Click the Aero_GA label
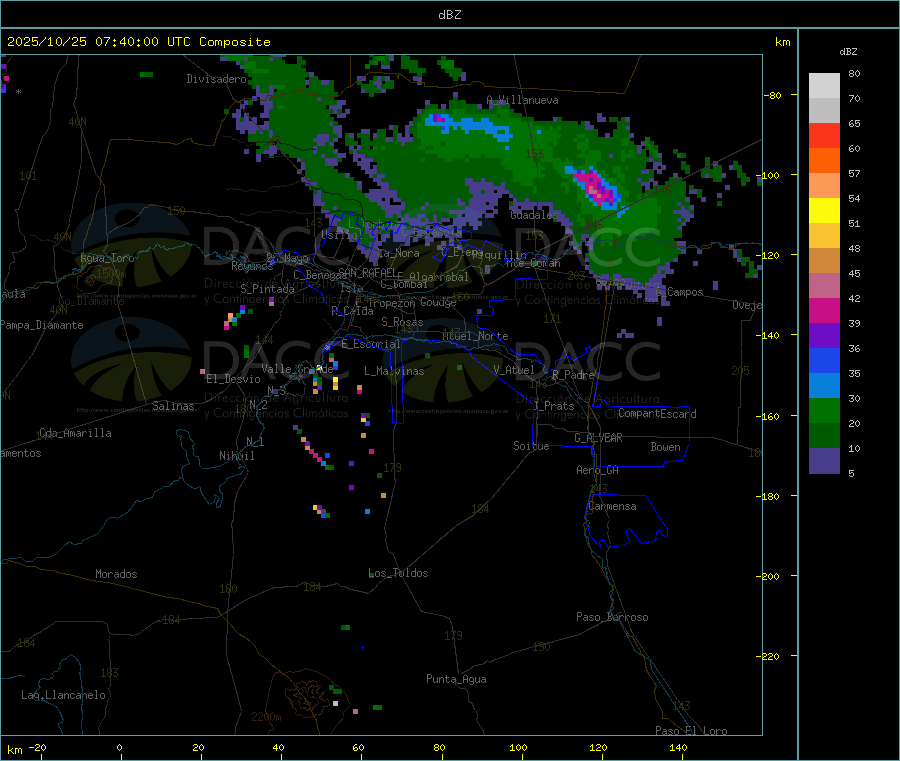This screenshot has height=761, width=900. coord(598,470)
